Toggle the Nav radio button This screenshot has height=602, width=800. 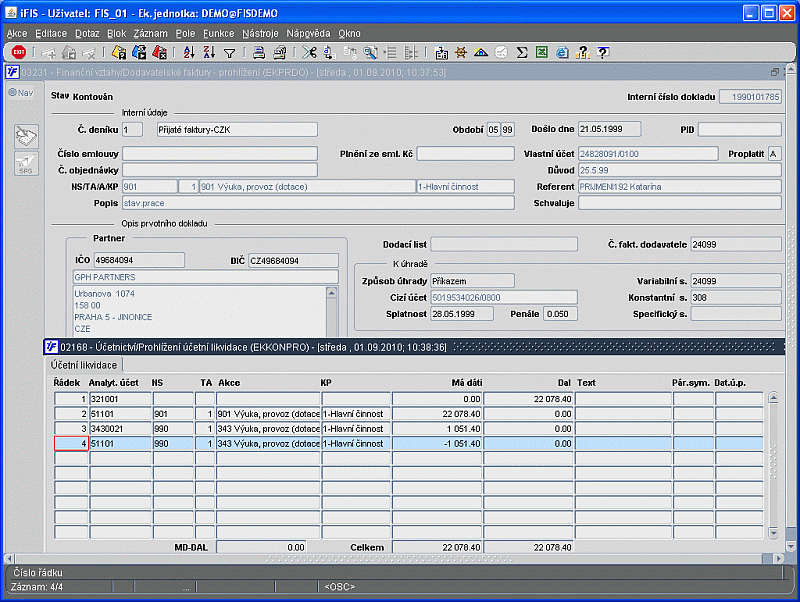click(x=13, y=93)
